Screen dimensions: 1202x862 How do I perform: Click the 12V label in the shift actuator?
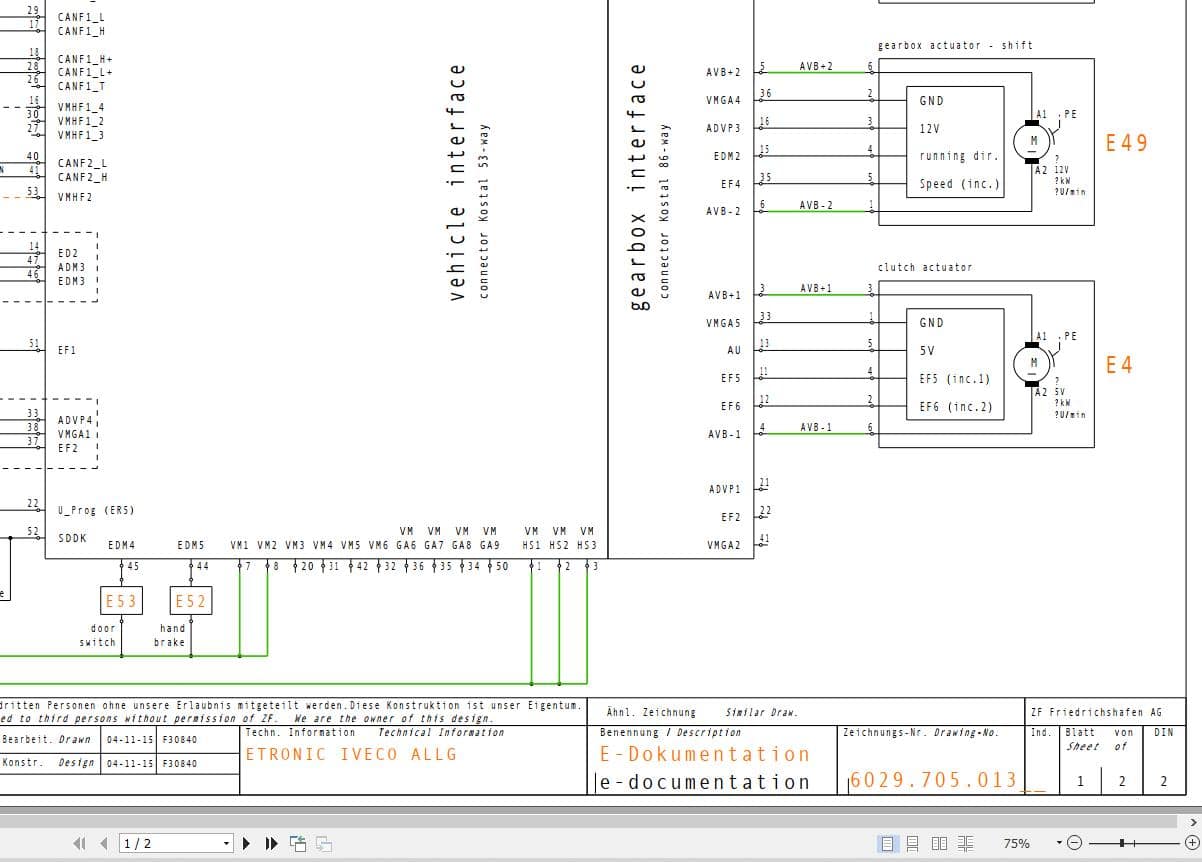[929, 128]
